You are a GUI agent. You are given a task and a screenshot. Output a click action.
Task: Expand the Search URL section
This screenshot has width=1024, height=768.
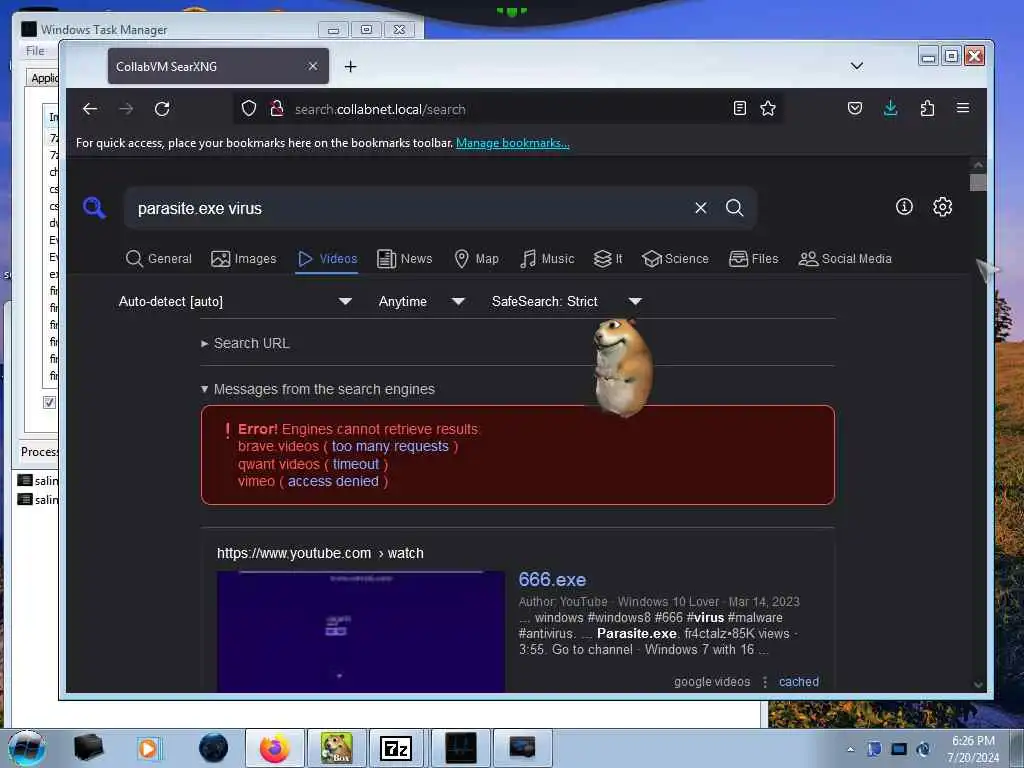tap(246, 344)
